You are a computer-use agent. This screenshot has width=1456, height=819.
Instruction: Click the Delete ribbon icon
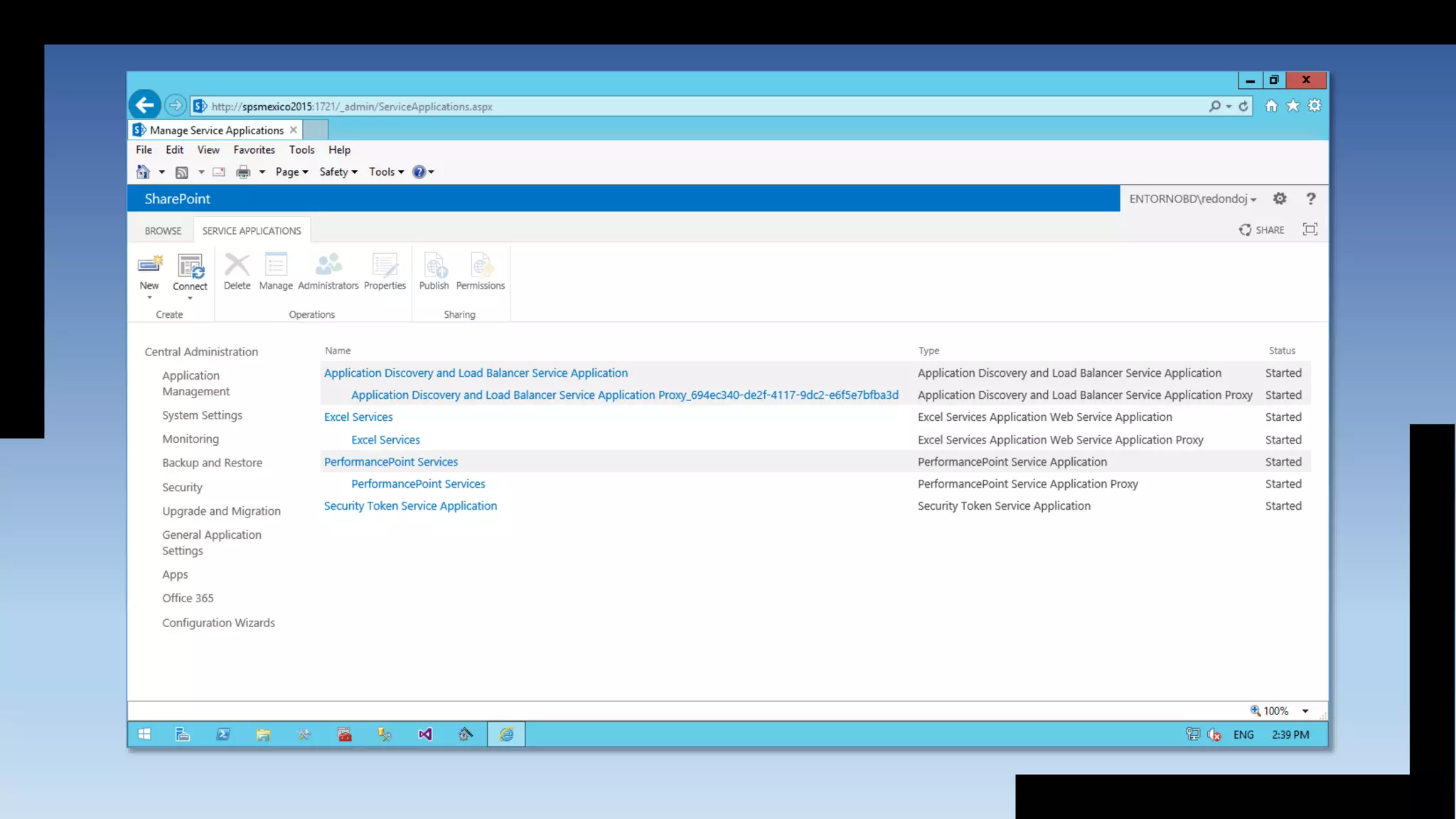(x=237, y=266)
